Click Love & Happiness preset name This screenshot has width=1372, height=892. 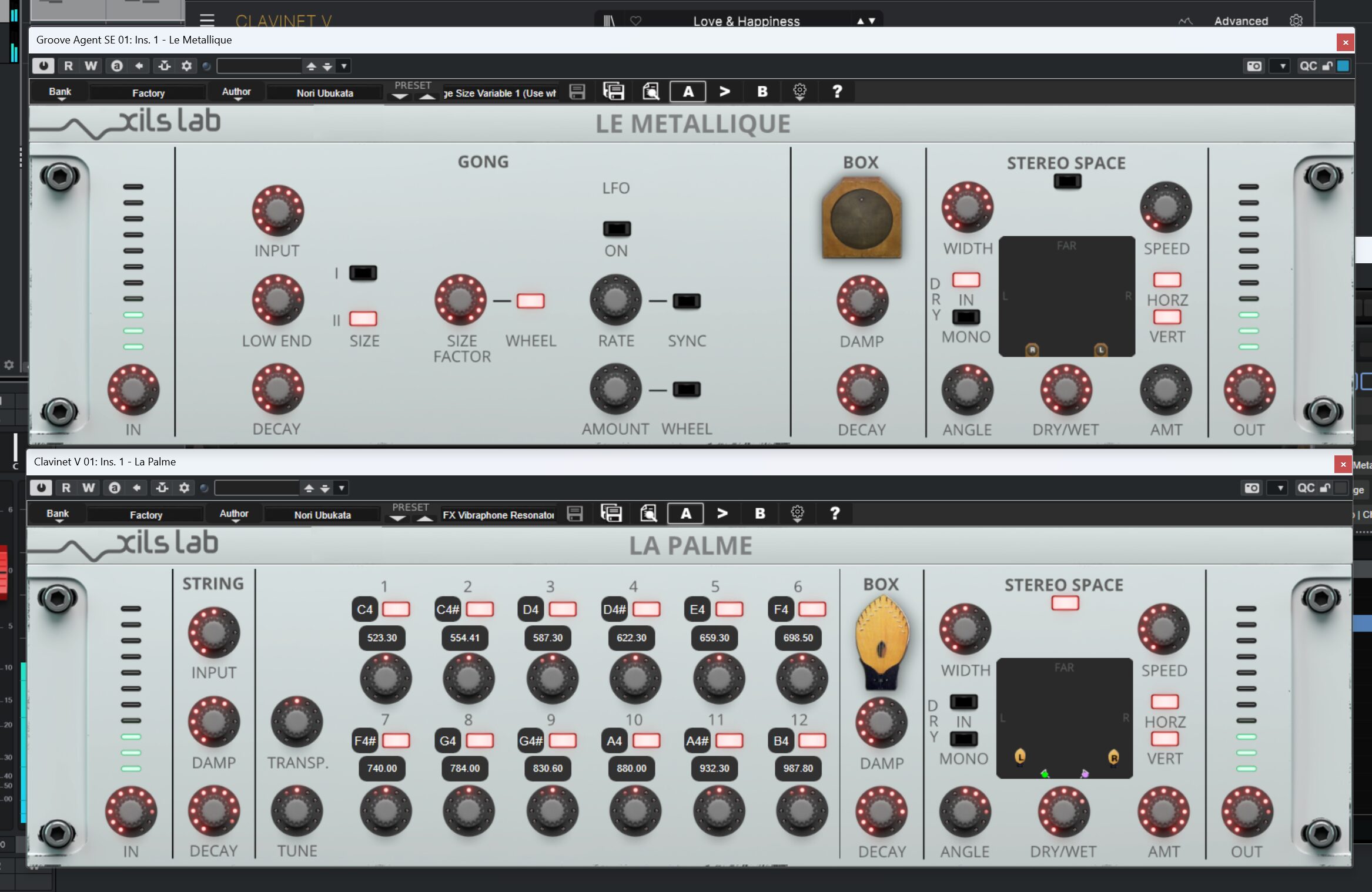747,21
